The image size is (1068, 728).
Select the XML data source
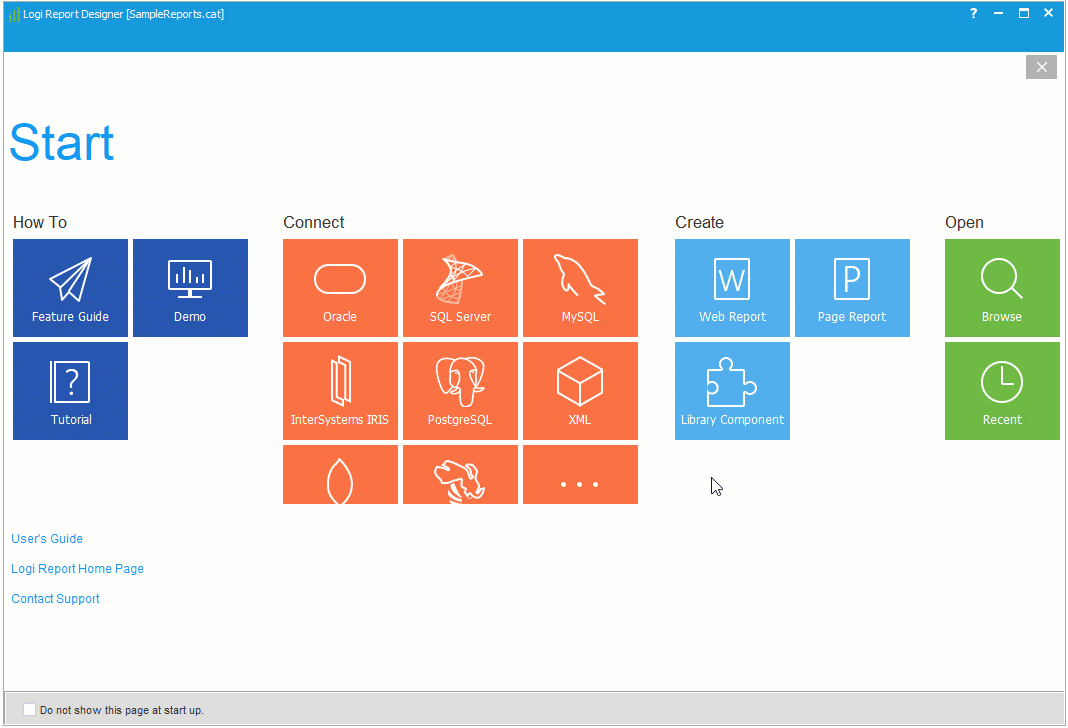click(x=580, y=391)
